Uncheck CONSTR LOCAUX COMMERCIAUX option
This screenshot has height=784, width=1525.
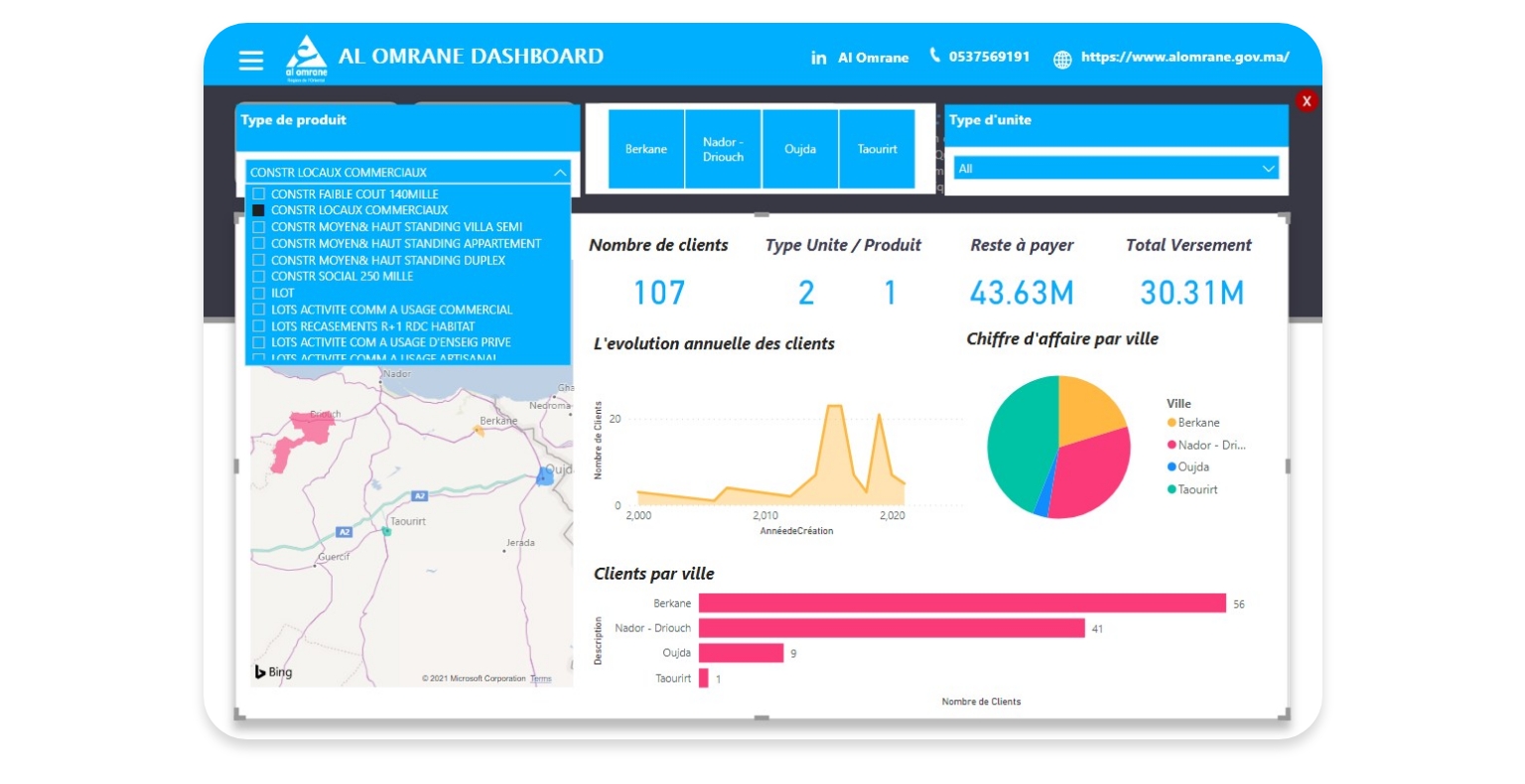tap(259, 210)
